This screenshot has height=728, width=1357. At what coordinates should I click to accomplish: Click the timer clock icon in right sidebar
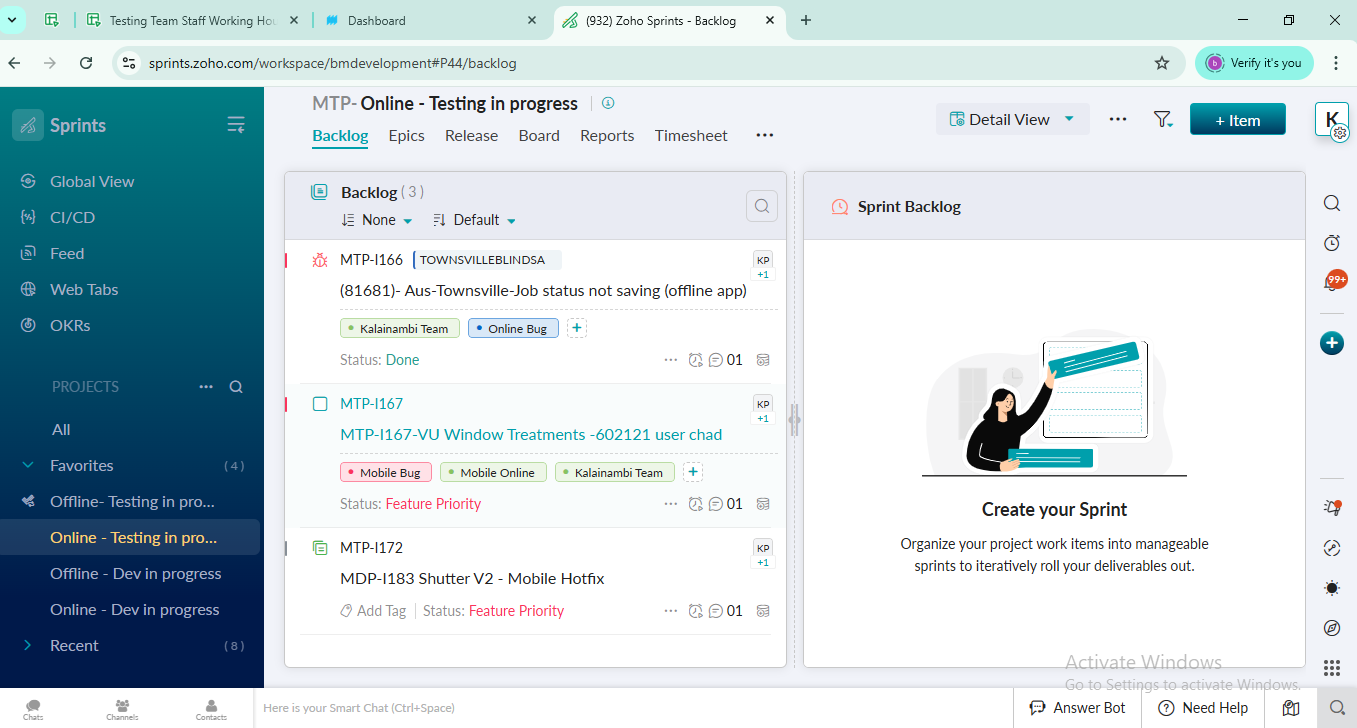(1332, 243)
